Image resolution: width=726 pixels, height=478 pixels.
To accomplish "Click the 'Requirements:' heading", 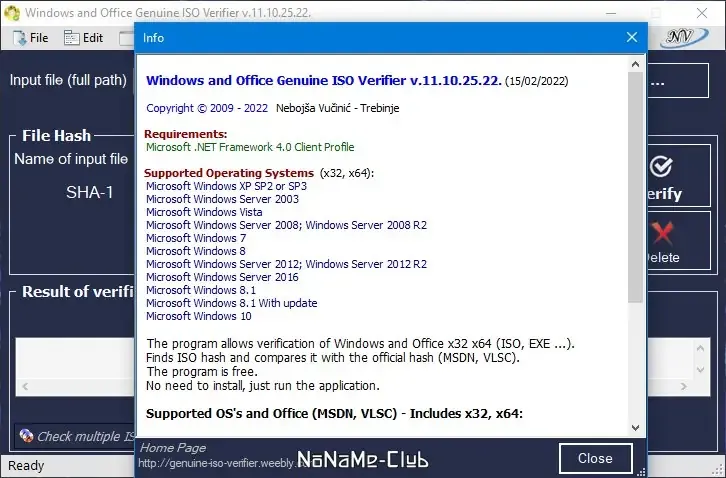I will pos(186,134).
